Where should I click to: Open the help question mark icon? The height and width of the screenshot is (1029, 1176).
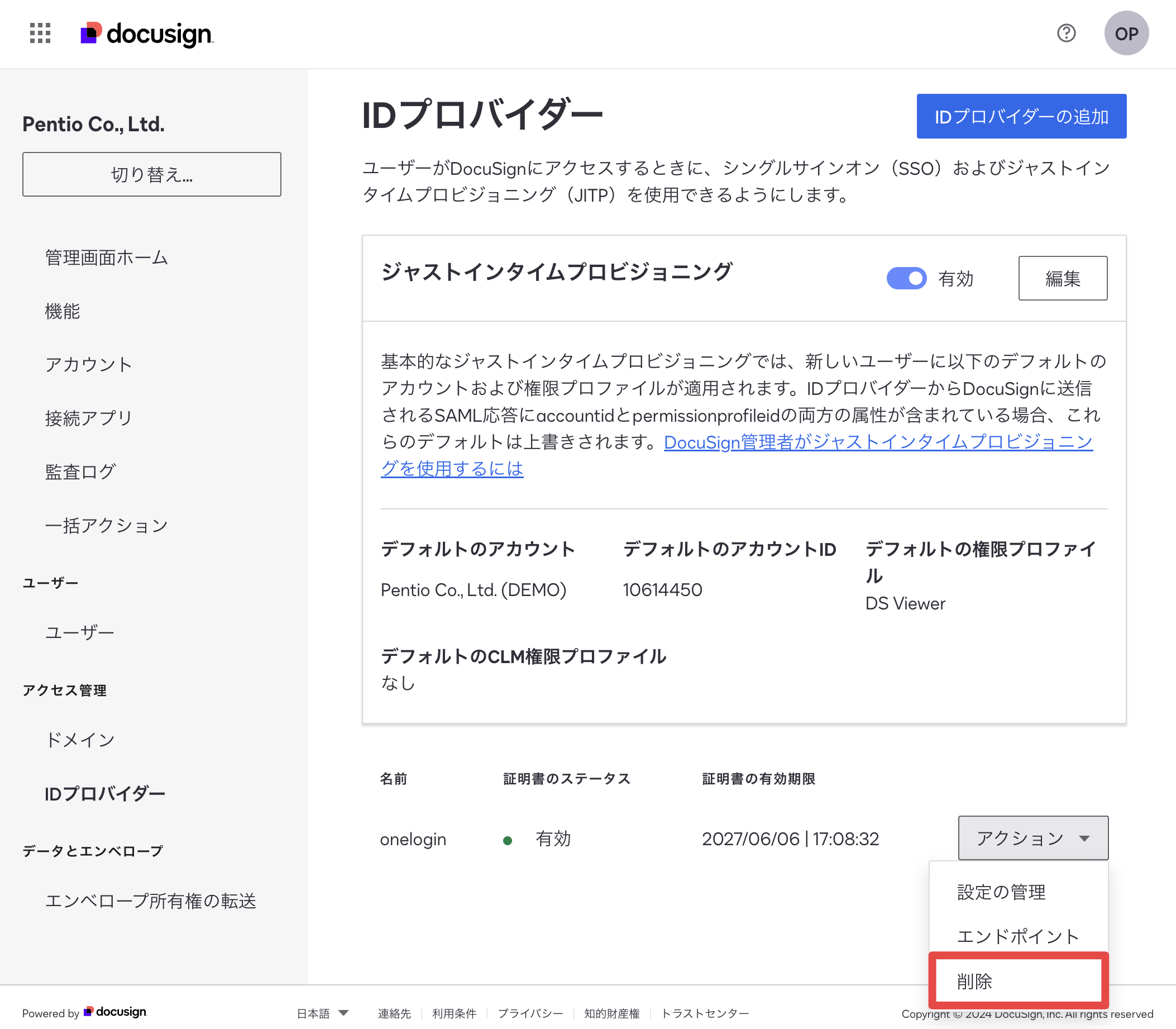point(1067,34)
